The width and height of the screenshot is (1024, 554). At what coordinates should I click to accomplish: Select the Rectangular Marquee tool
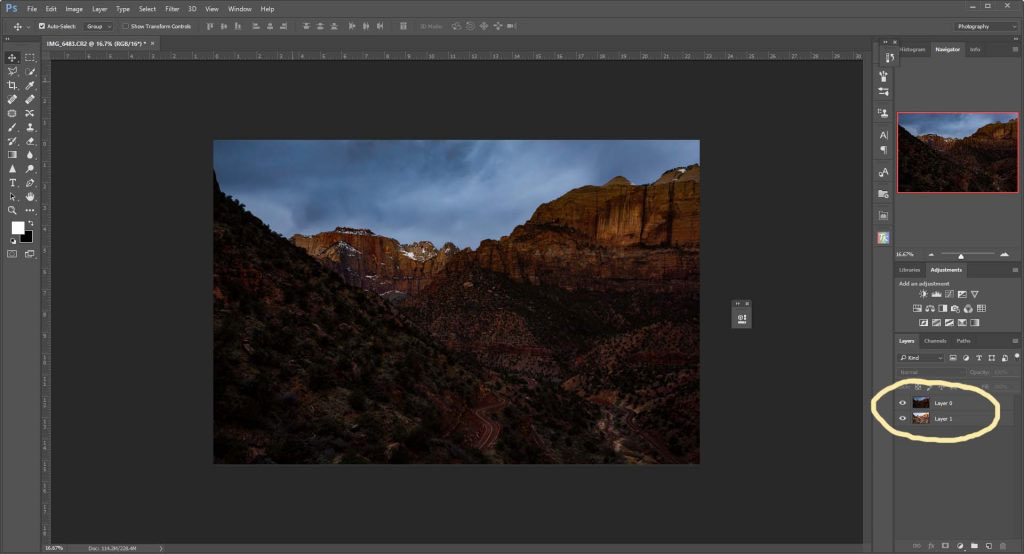coord(30,58)
